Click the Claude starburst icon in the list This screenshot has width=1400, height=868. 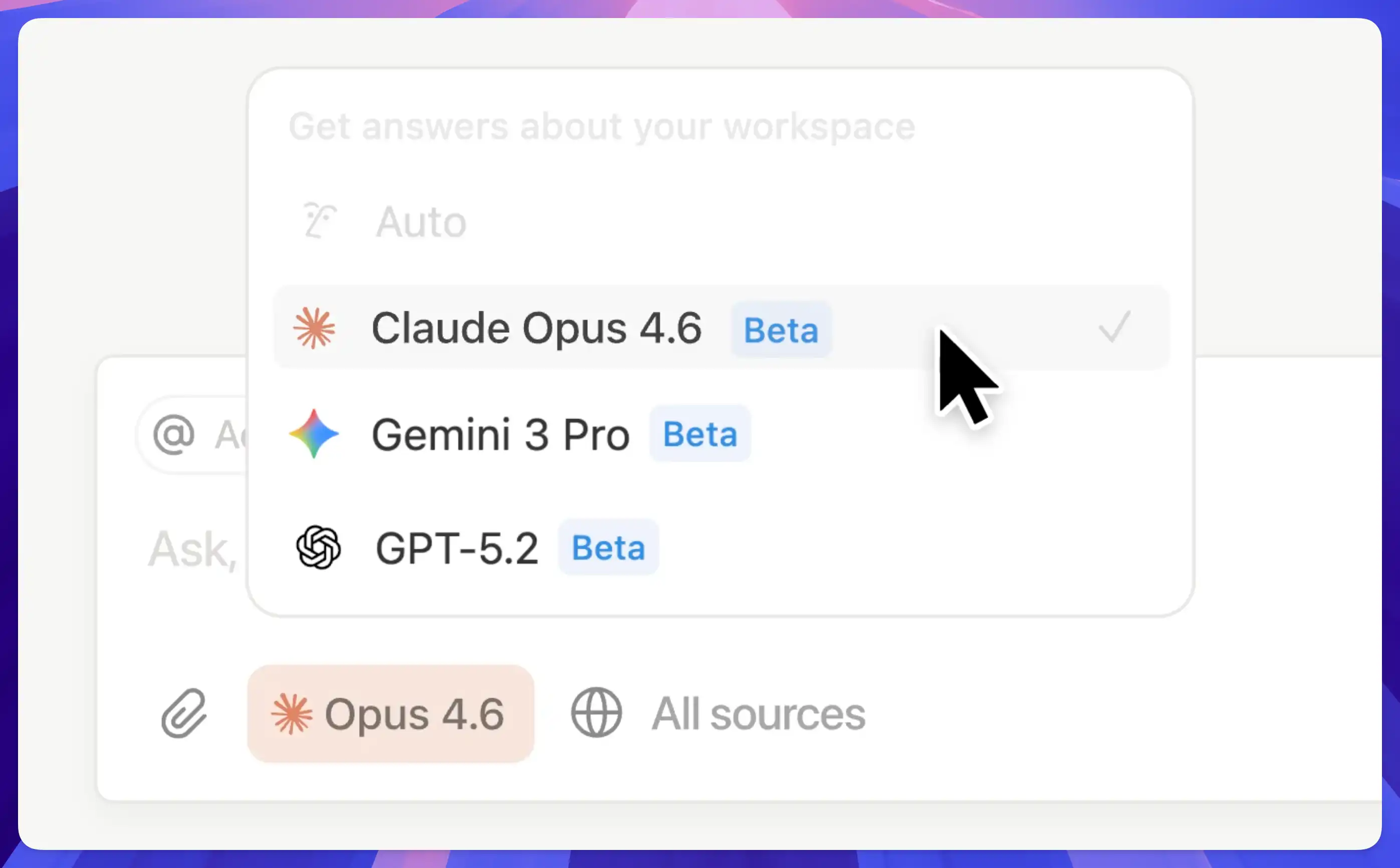click(x=314, y=328)
